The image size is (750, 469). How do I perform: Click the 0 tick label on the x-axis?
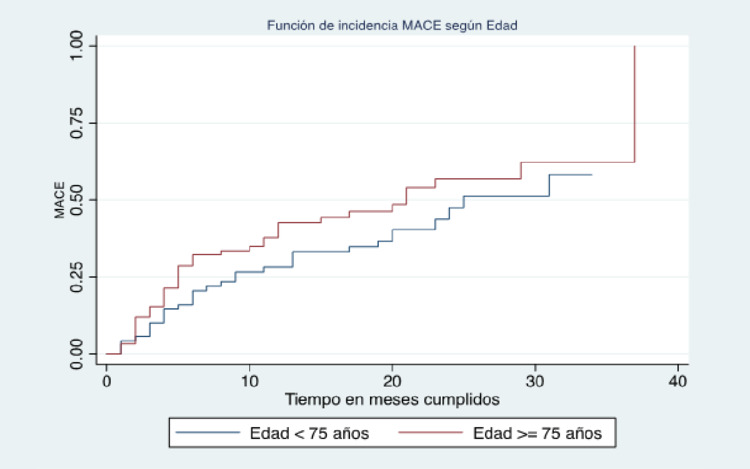pos(106,380)
